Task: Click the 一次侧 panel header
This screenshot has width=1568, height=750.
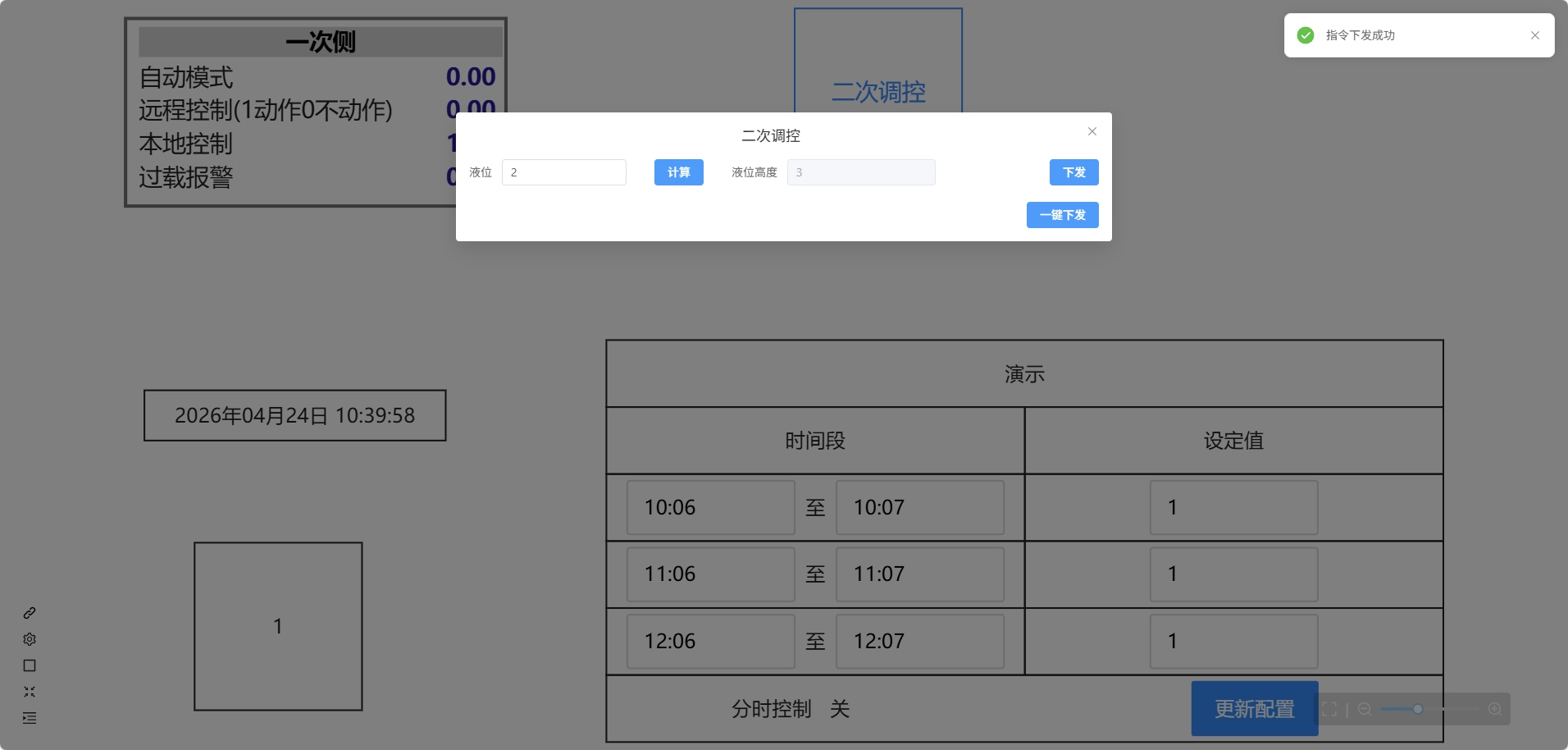Action: 321,42
